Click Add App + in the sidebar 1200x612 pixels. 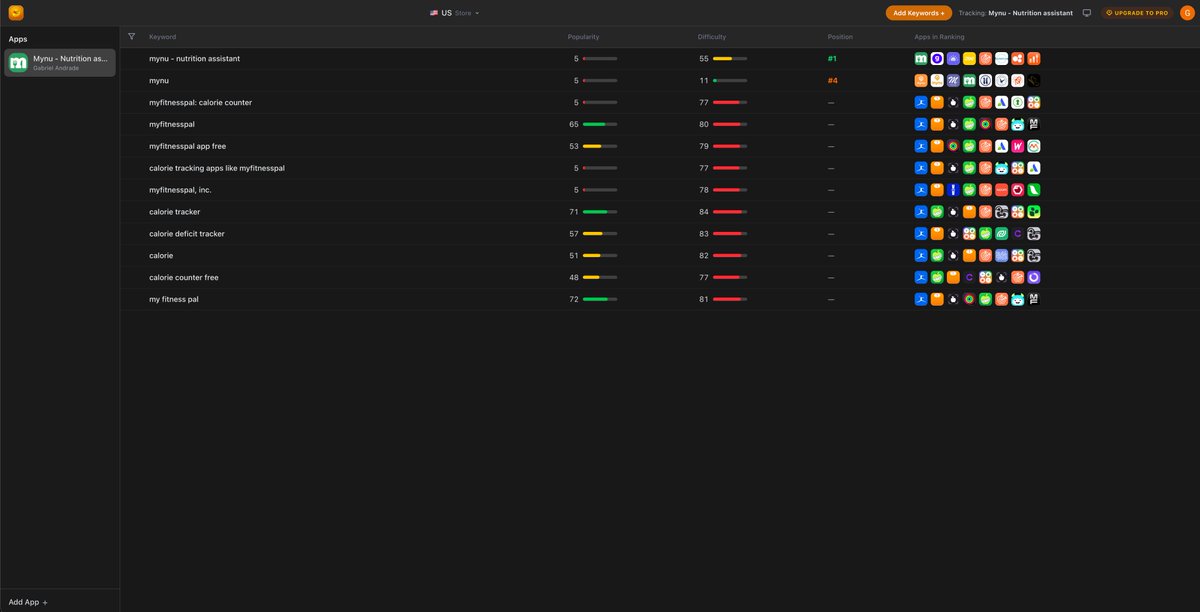[28, 602]
